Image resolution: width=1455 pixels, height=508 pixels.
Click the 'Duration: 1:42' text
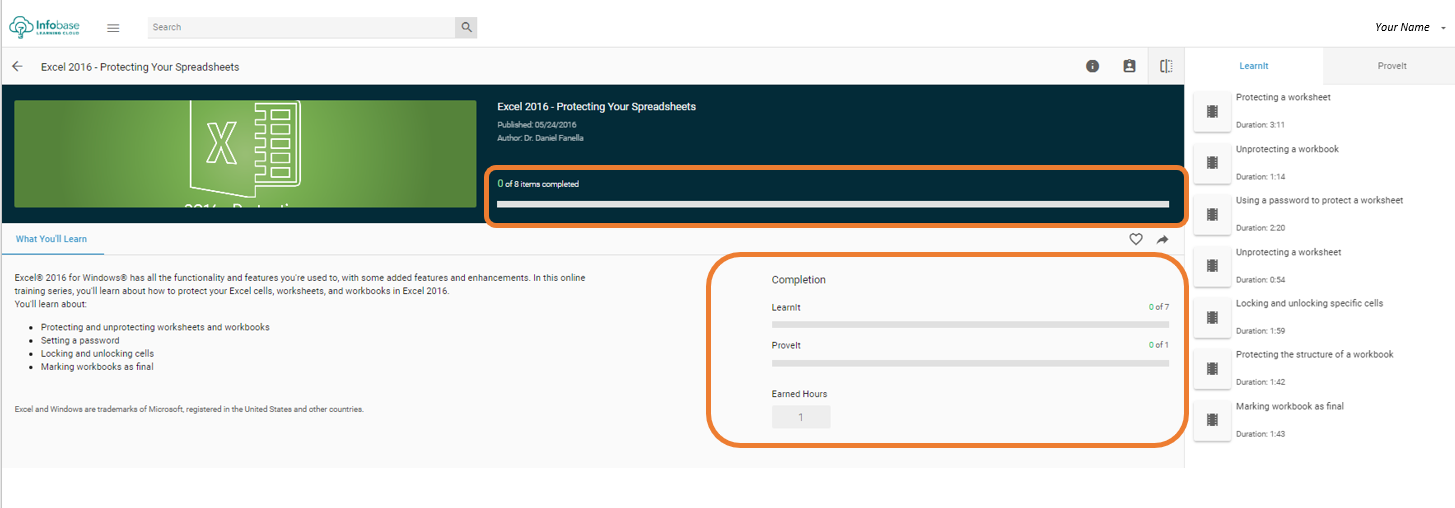click(1260, 382)
